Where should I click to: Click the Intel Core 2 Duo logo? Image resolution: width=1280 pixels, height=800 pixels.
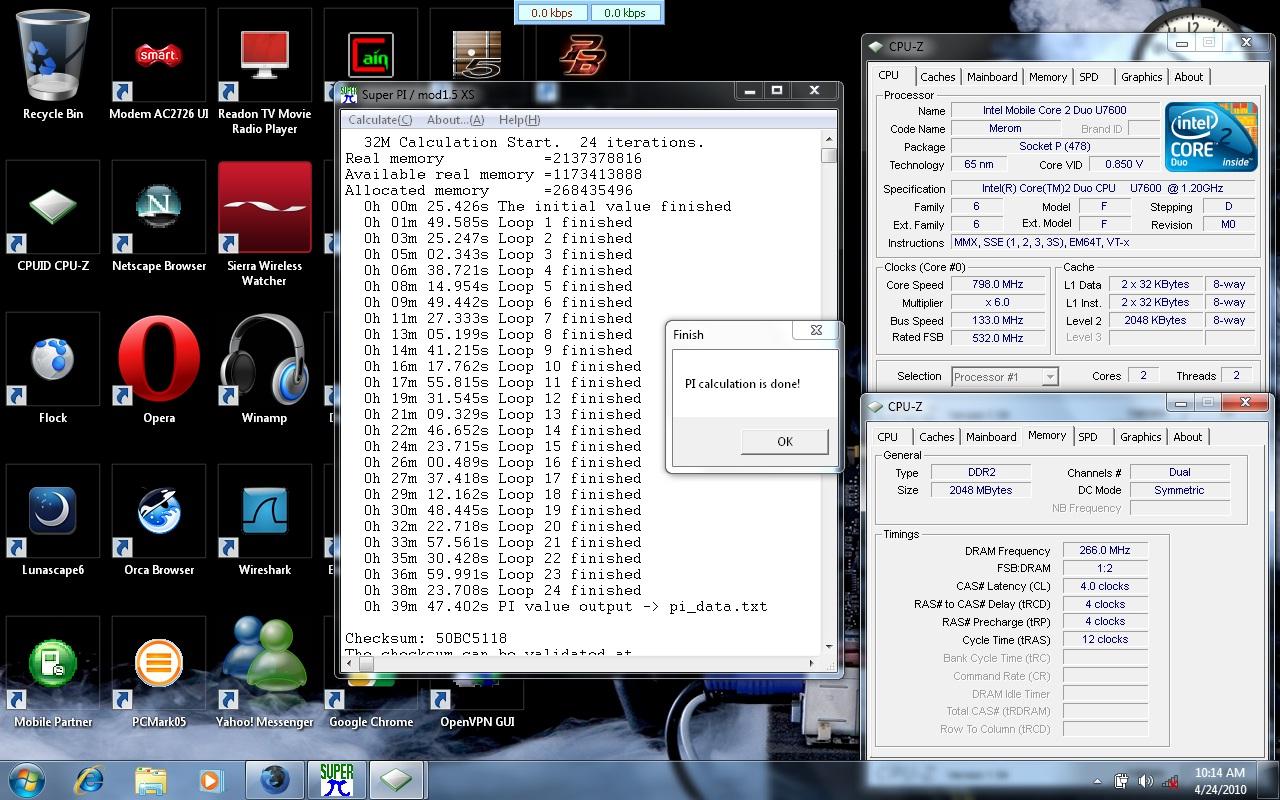[1211, 137]
